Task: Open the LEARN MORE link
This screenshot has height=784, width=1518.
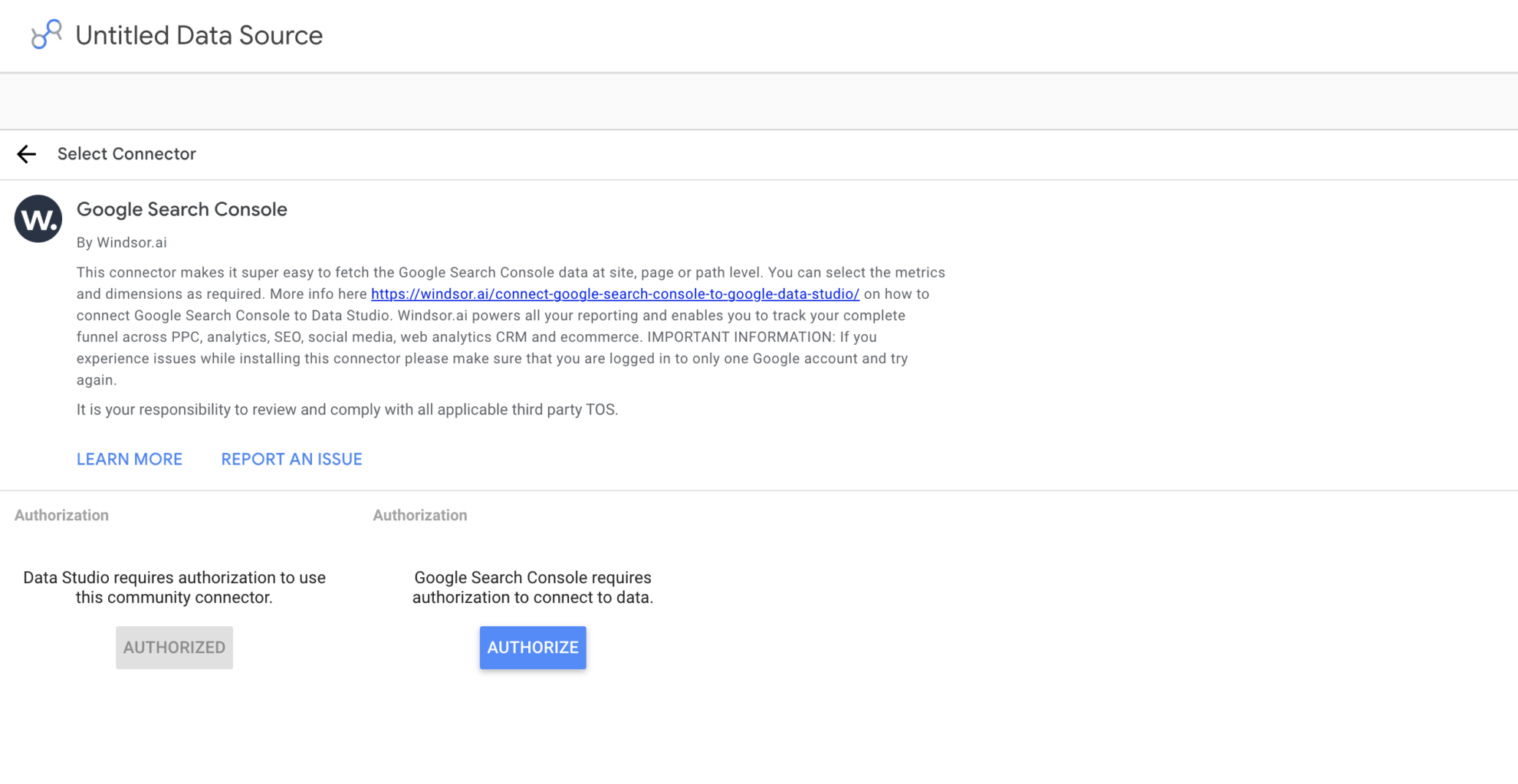Action: click(130, 459)
